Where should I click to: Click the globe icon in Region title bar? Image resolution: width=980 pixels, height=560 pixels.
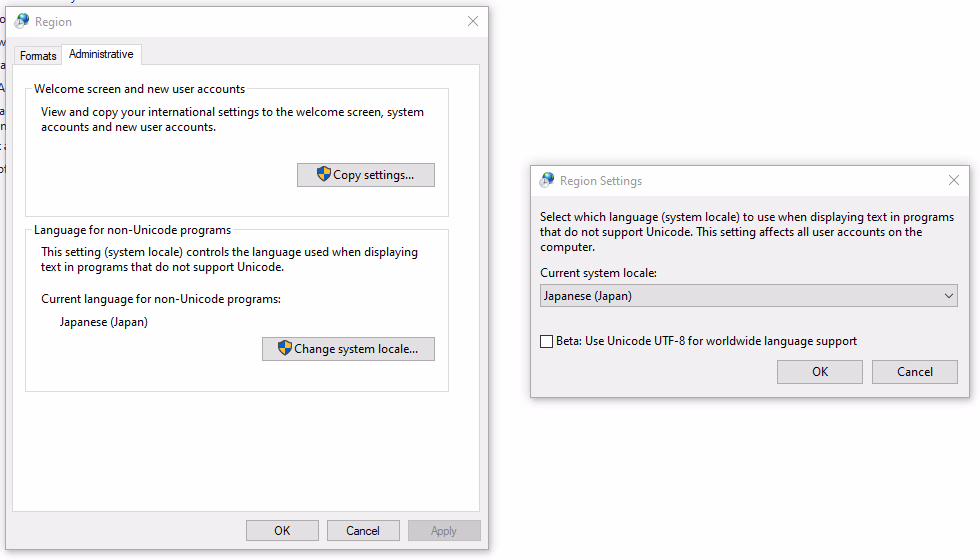[x=22, y=21]
